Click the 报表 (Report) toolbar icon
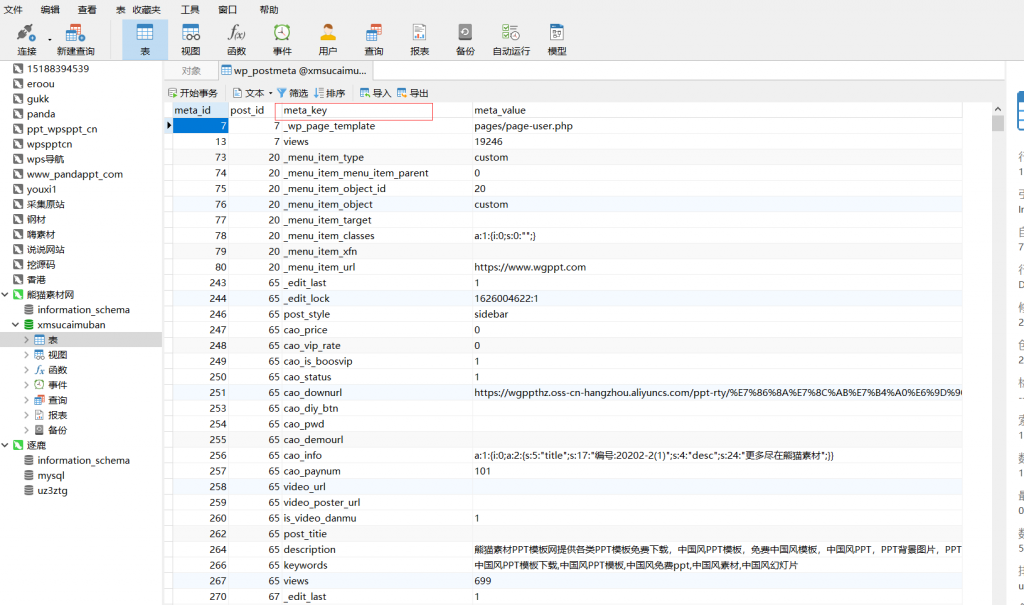Screen dimensions: 1024x605 419,38
